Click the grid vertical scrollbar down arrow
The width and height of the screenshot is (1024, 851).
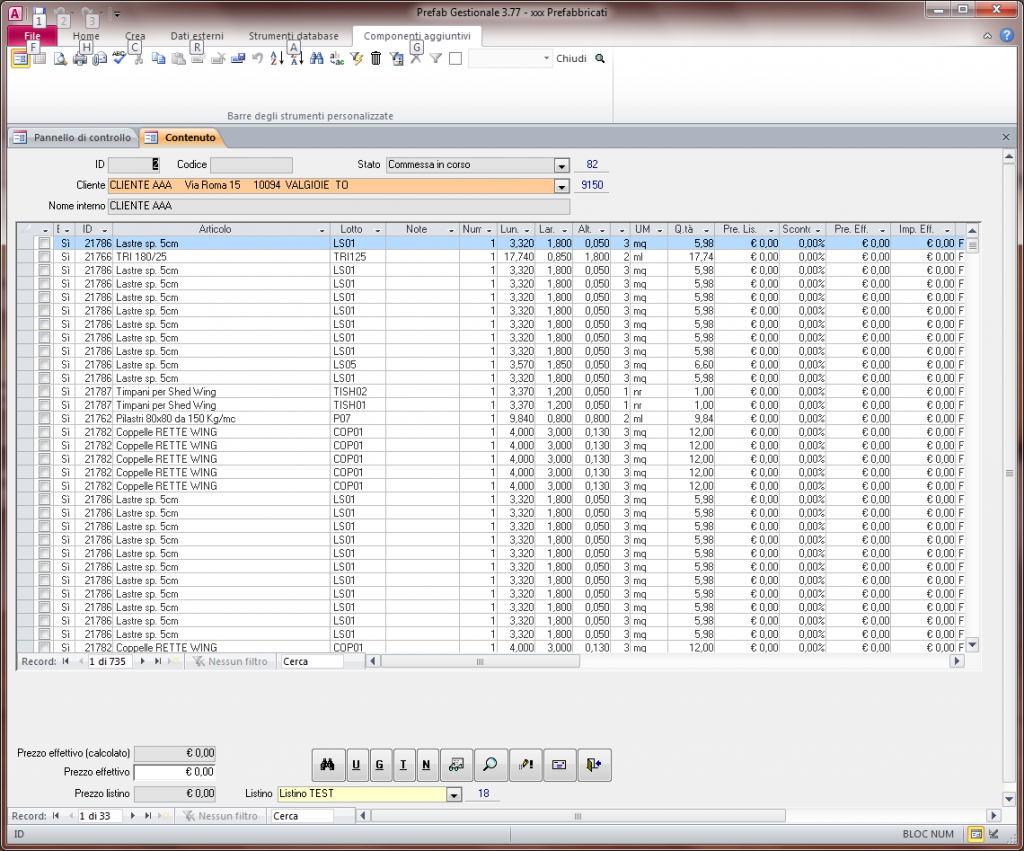pos(972,645)
